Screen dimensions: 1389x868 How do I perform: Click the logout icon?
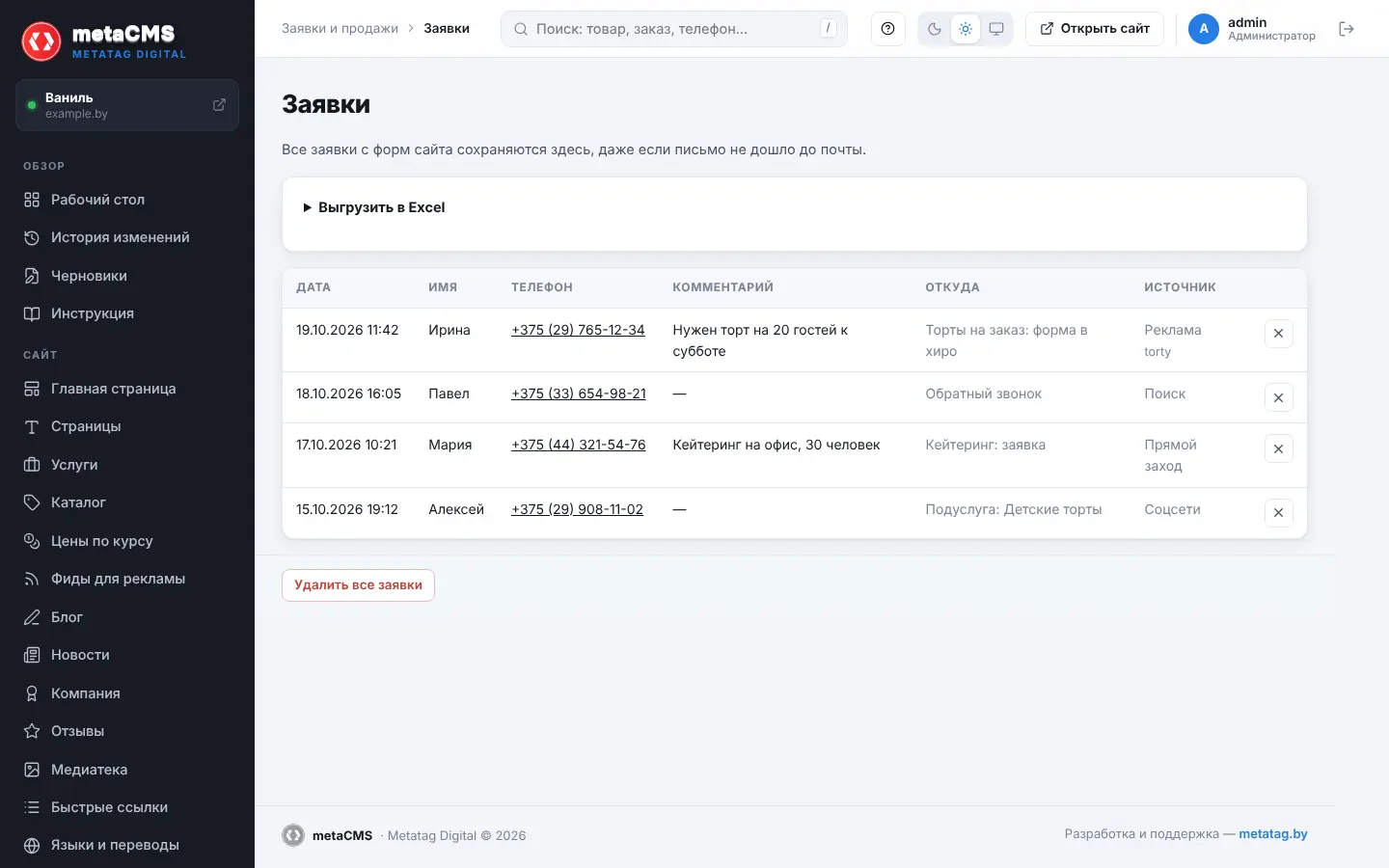(1347, 29)
